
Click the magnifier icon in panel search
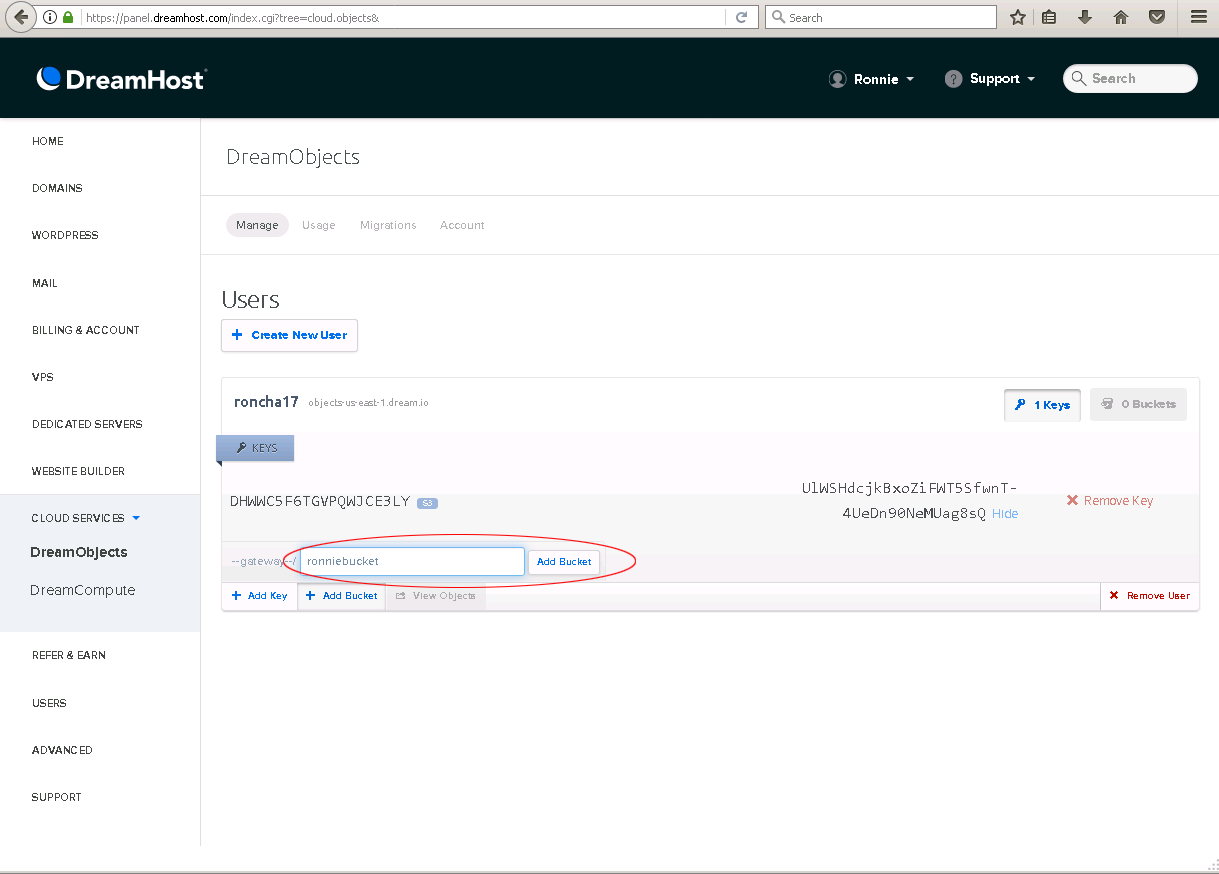click(x=1078, y=79)
